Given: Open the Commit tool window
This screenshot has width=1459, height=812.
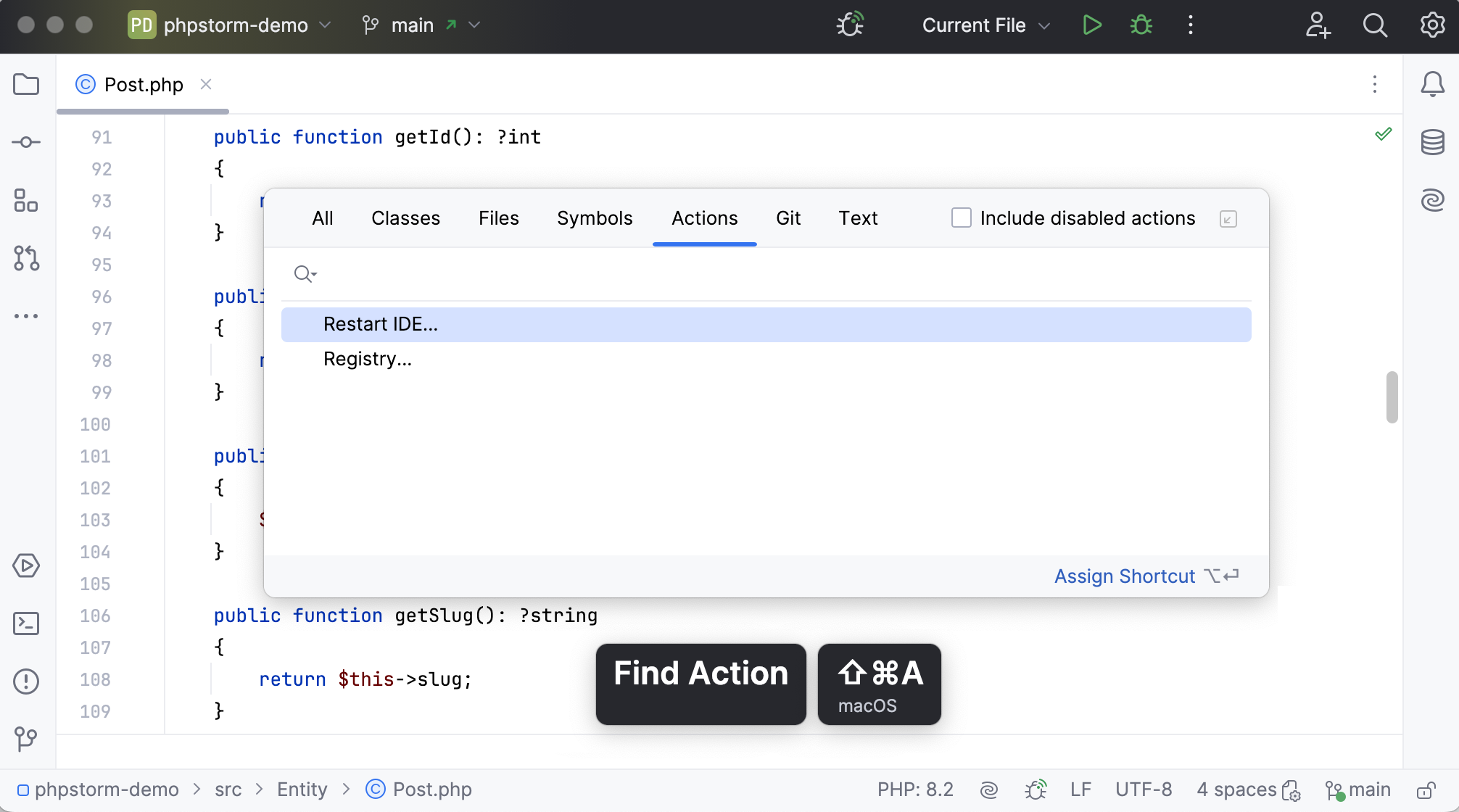Looking at the screenshot, I should coord(27,142).
